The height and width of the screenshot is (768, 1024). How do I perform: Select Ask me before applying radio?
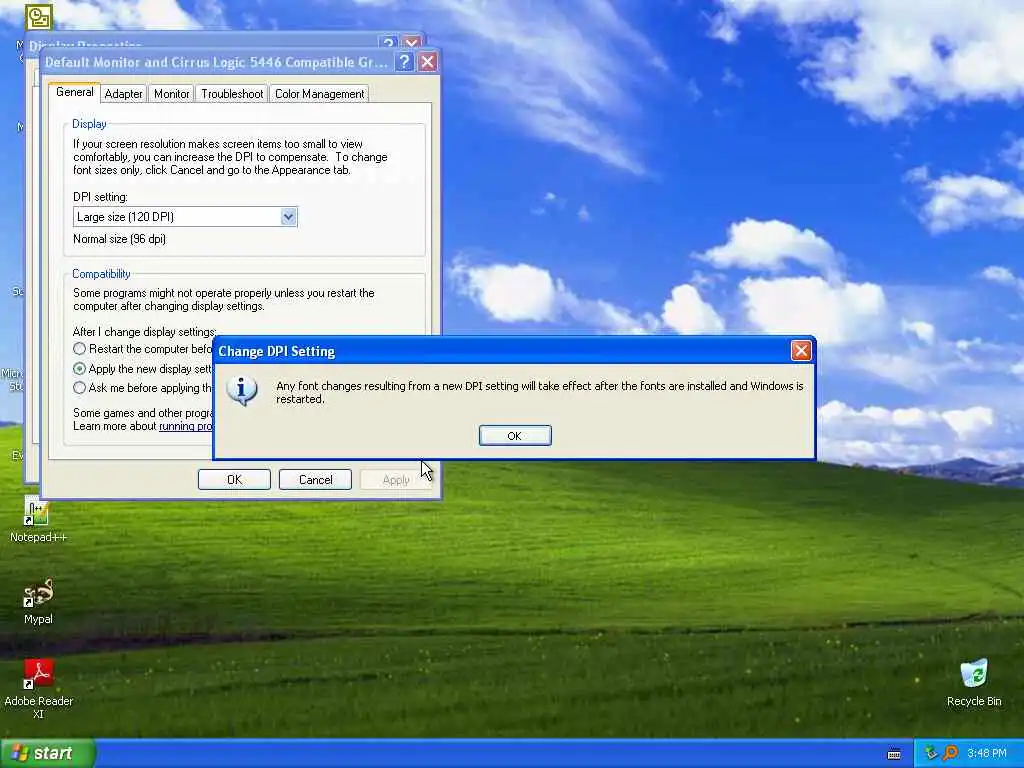(80, 388)
